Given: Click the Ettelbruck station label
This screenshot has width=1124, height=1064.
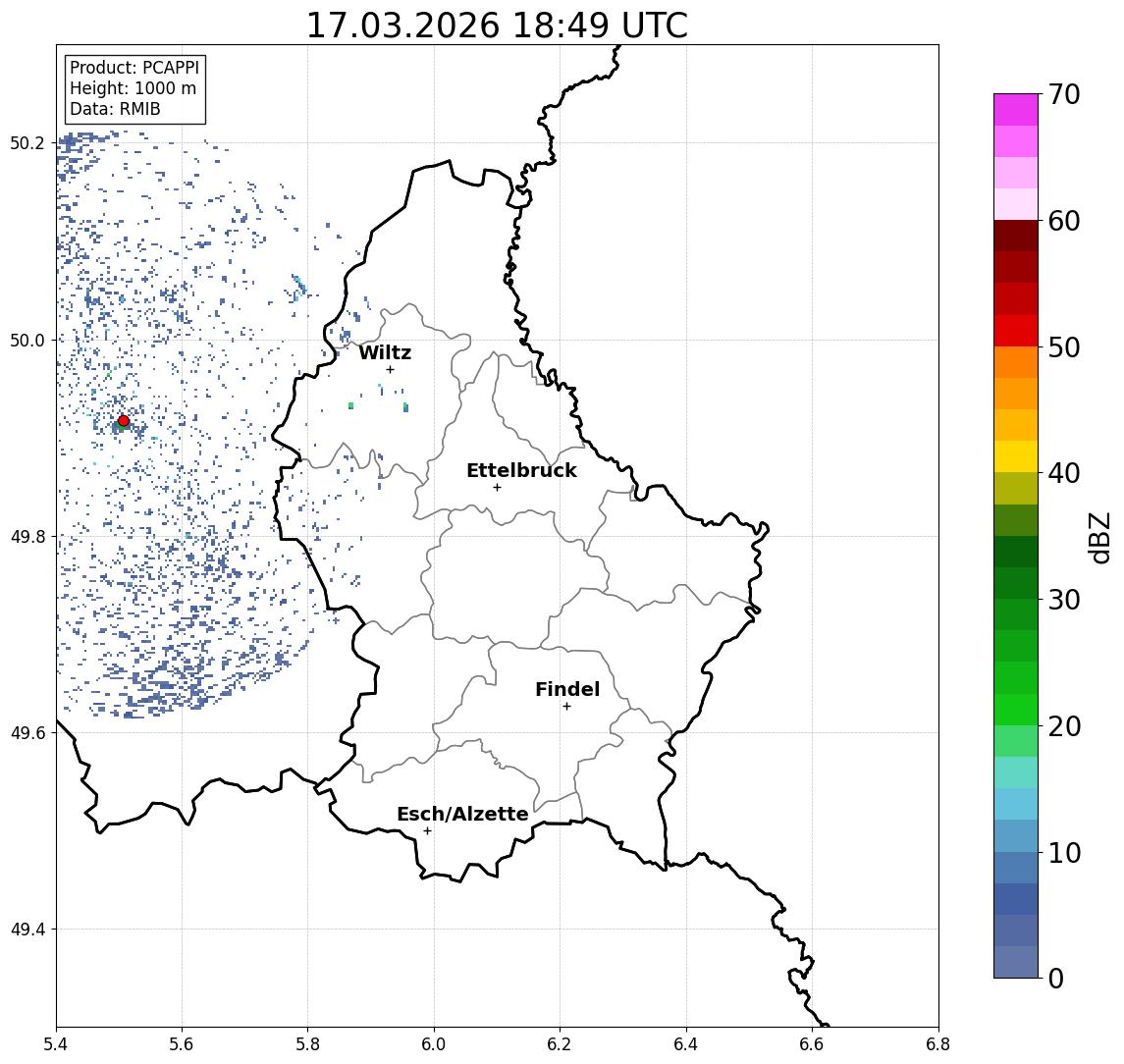Looking at the screenshot, I should pos(521,470).
